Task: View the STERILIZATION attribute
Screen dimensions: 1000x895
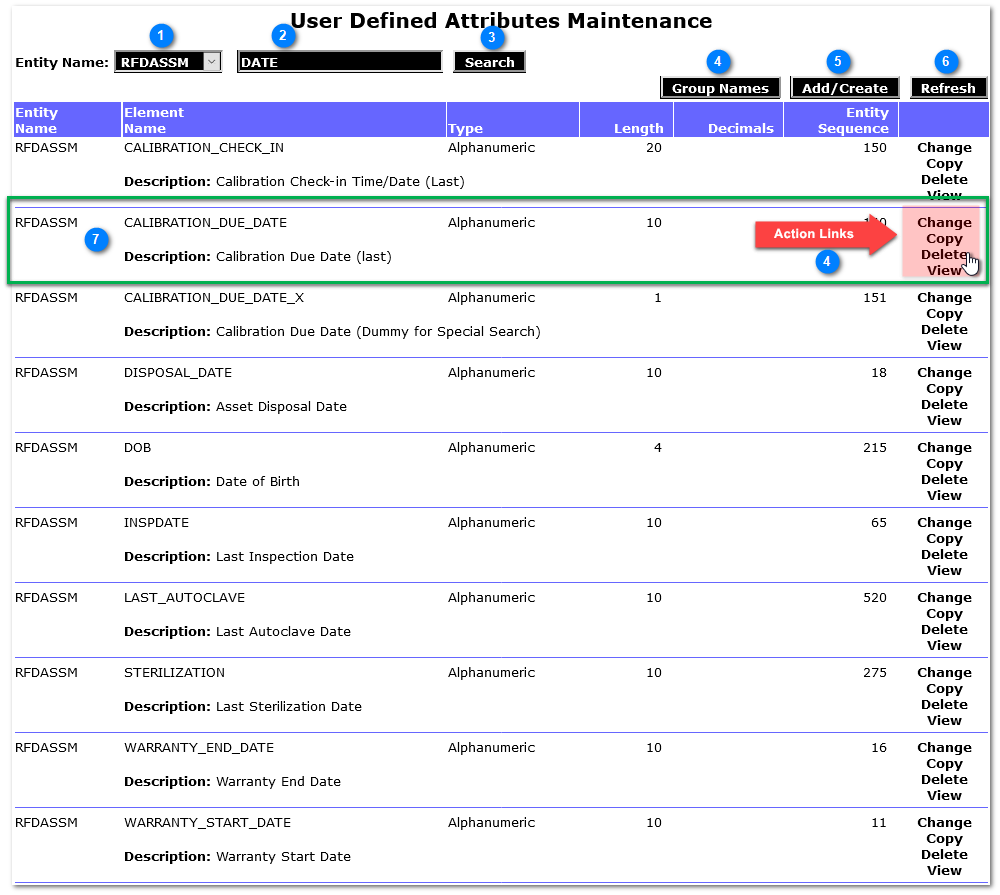Action: coord(944,720)
